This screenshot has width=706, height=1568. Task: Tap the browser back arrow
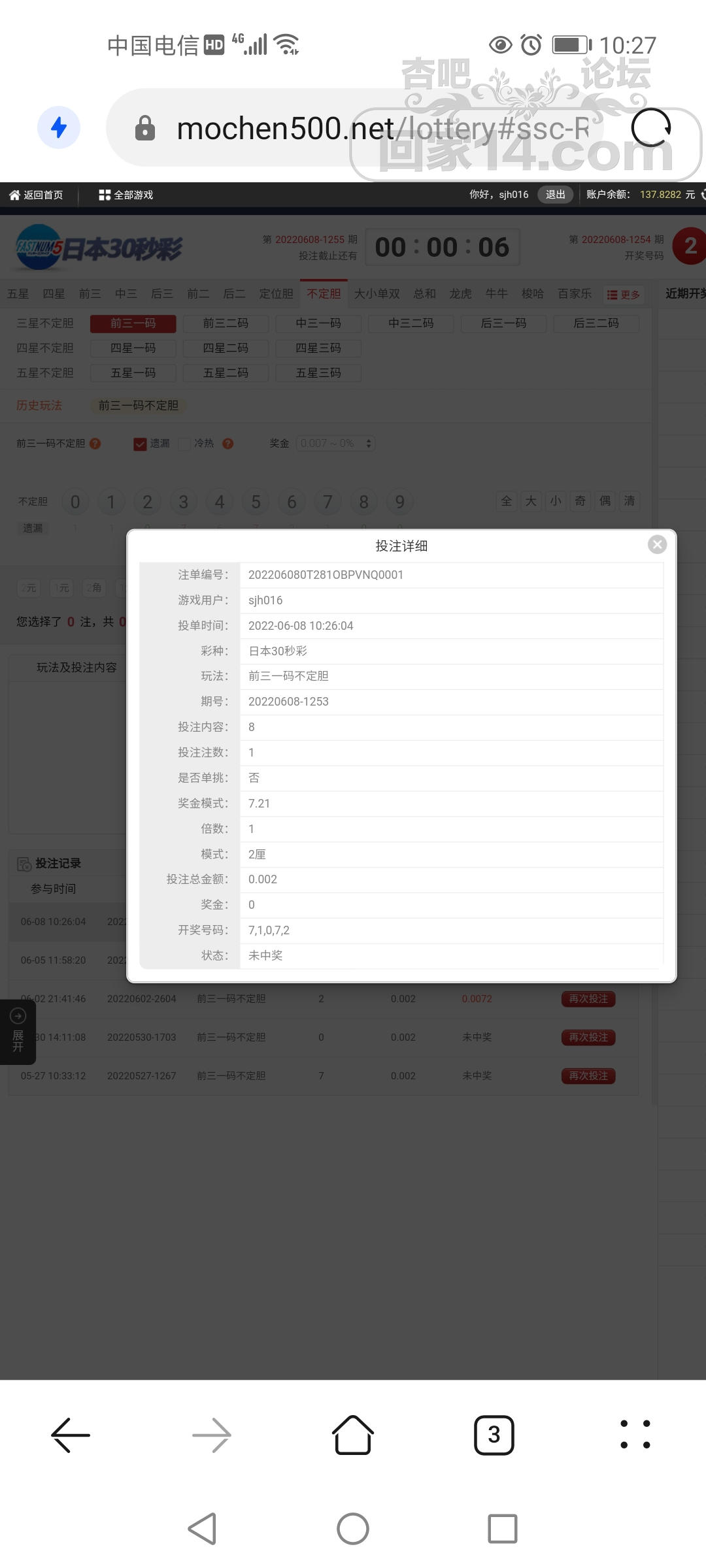tap(71, 1435)
